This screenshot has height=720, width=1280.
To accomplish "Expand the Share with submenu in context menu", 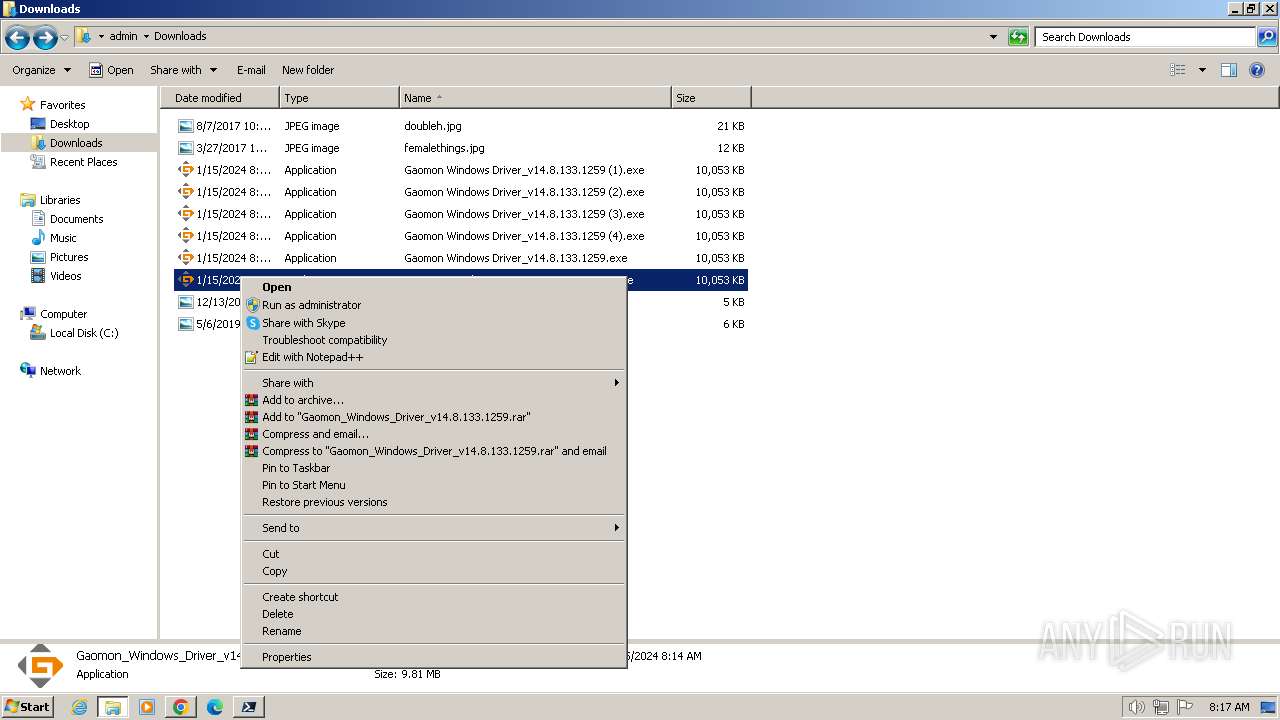I will pyautogui.click(x=434, y=383).
